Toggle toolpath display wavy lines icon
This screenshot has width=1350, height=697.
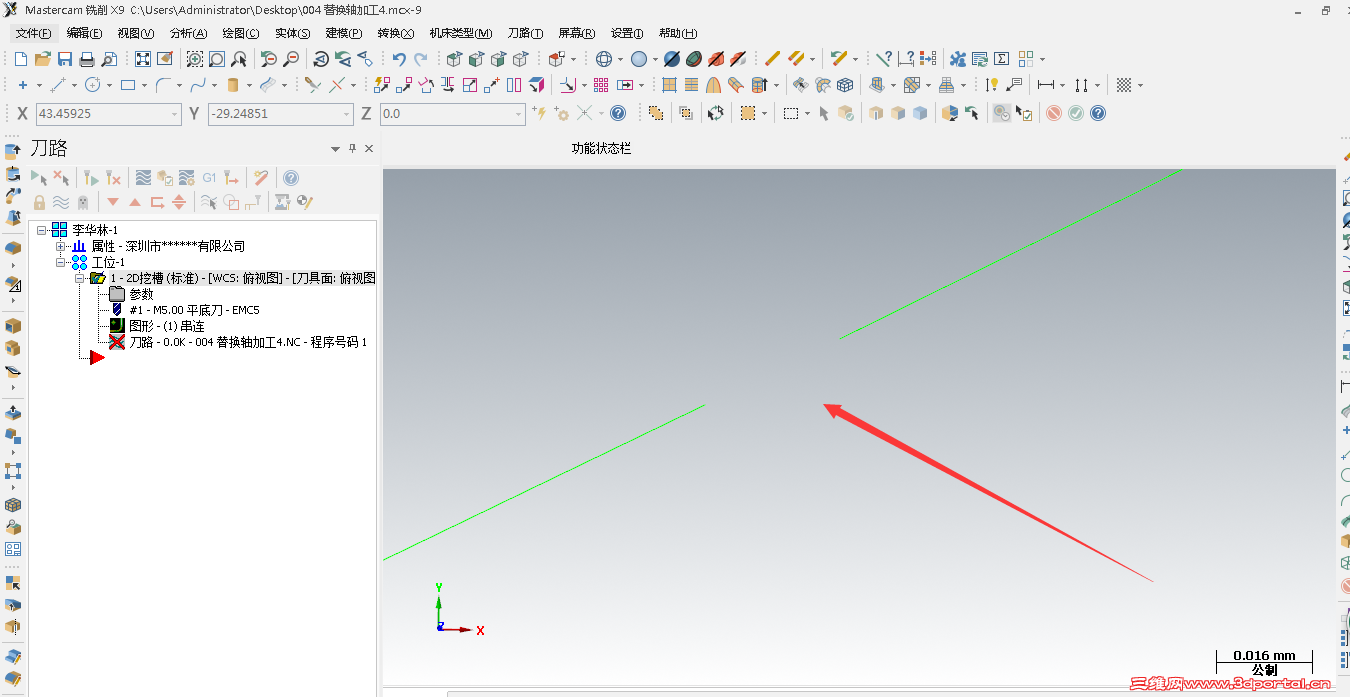pyautogui.click(x=61, y=202)
